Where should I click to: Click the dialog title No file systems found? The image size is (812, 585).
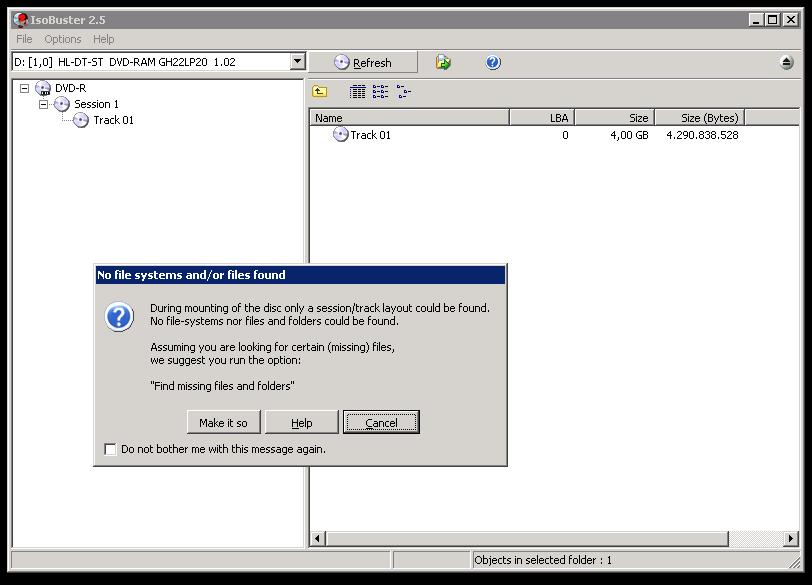pos(191,275)
